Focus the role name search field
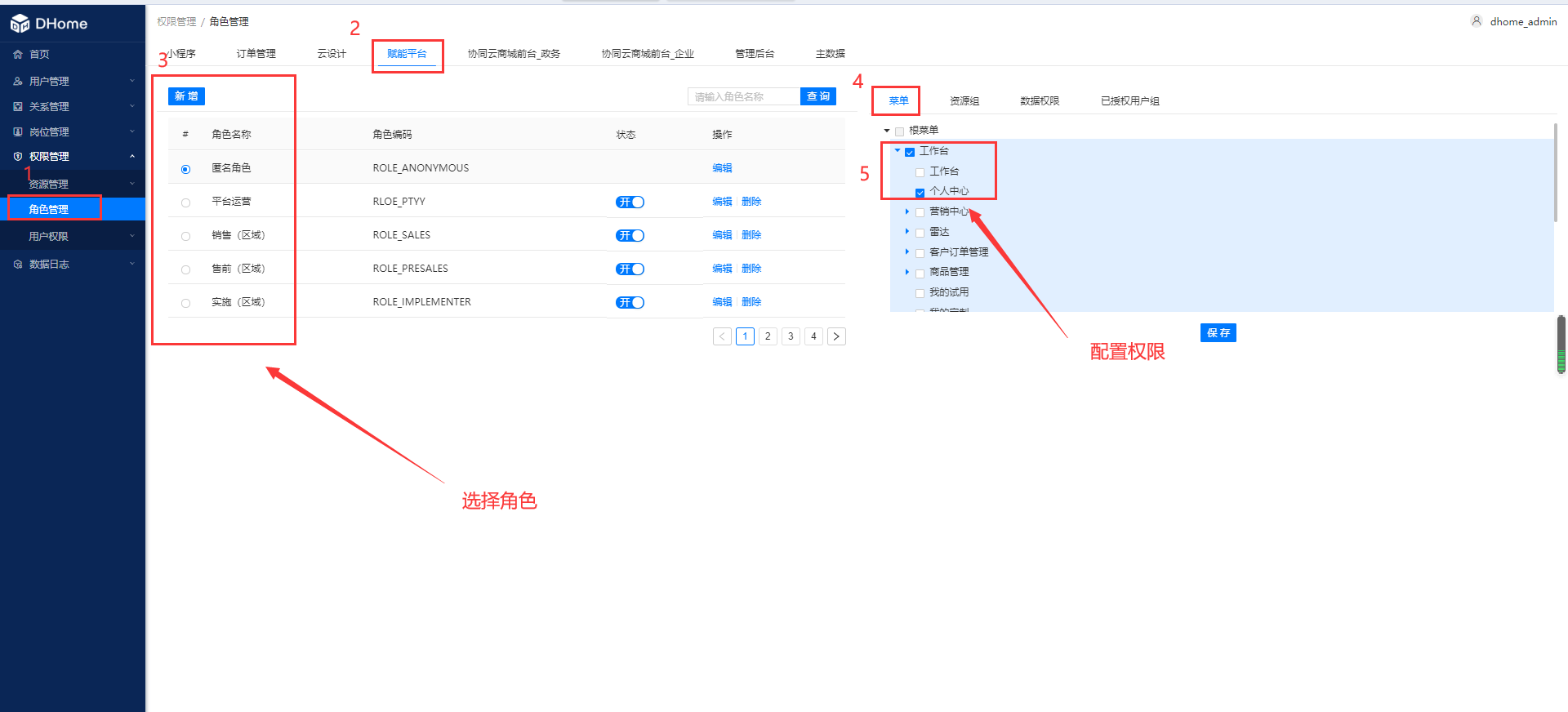This screenshot has width=1568, height=712. 744,96
